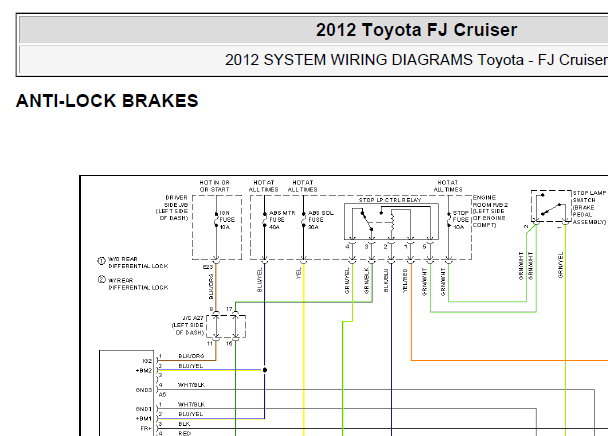Click pin number '11' below J/C A27
The height and width of the screenshot is (436, 608).
210,344
